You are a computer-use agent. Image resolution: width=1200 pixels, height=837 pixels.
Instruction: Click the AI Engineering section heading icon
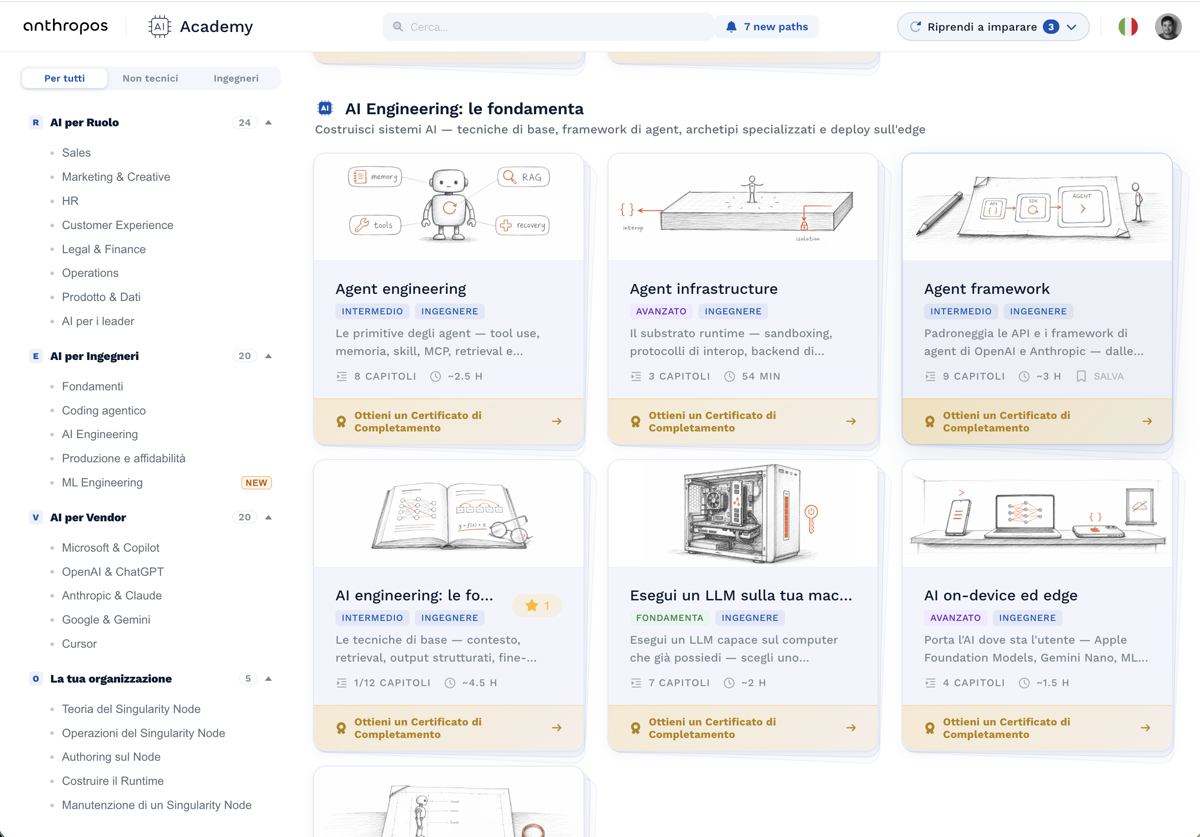pos(325,108)
